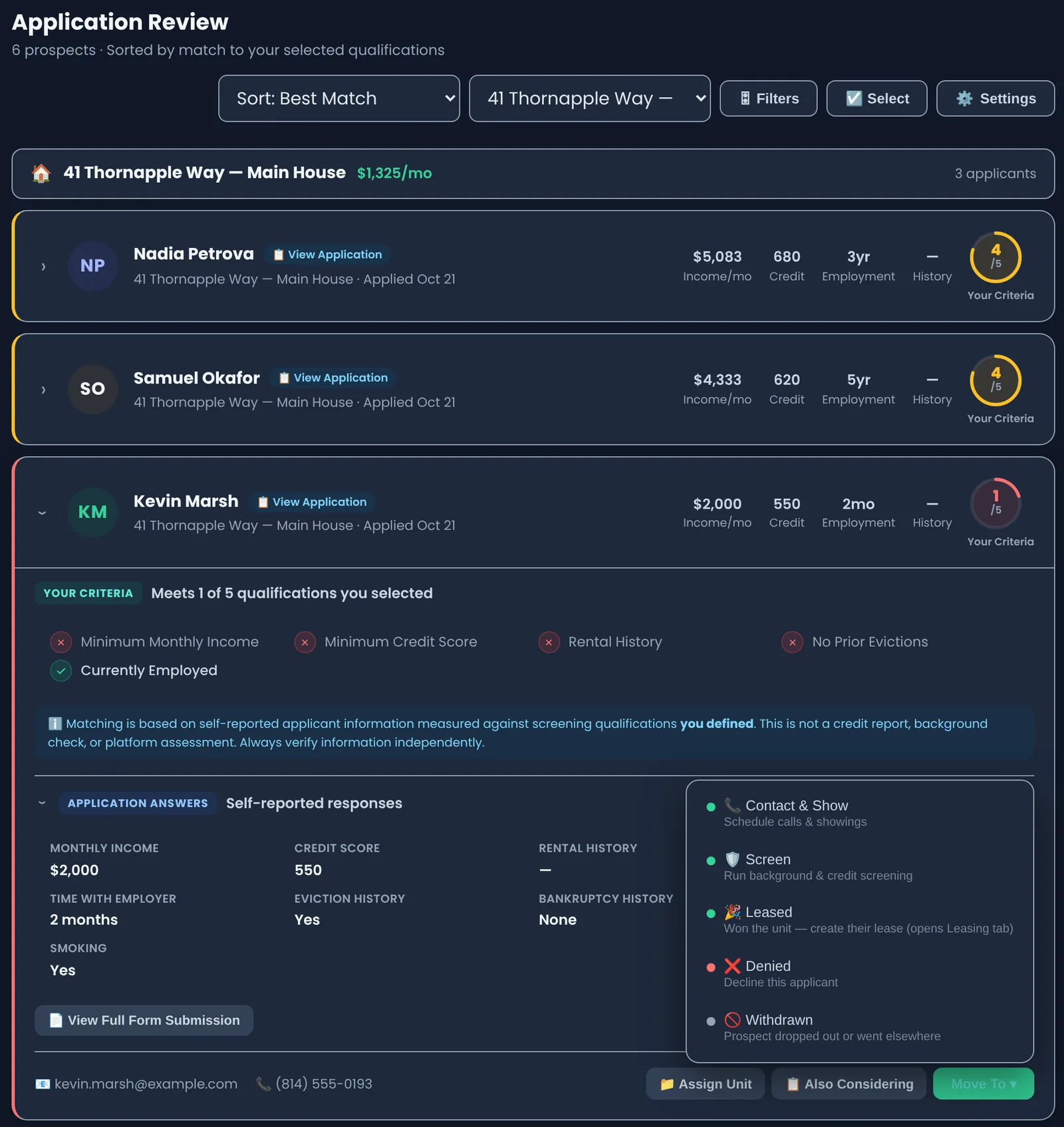The image size is (1064, 1127).
Task: Click the Minimum Credit Score red X indicator
Action: (x=305, y=642)
